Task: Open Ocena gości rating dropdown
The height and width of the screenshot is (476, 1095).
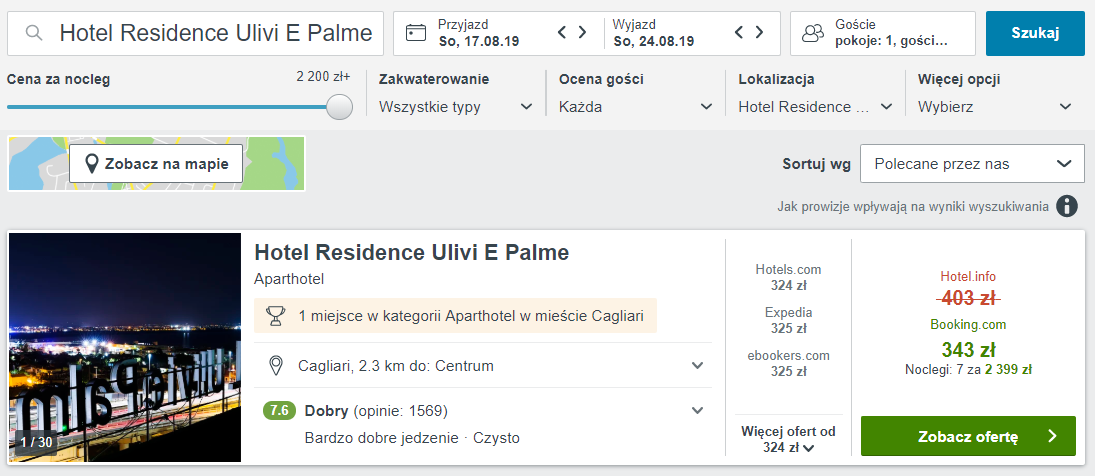Action: pyautogui.click(x=635, y=107)
